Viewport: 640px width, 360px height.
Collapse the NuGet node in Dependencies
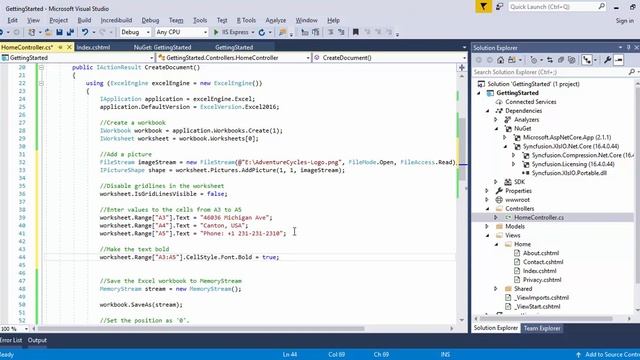[x=496, y=129]
